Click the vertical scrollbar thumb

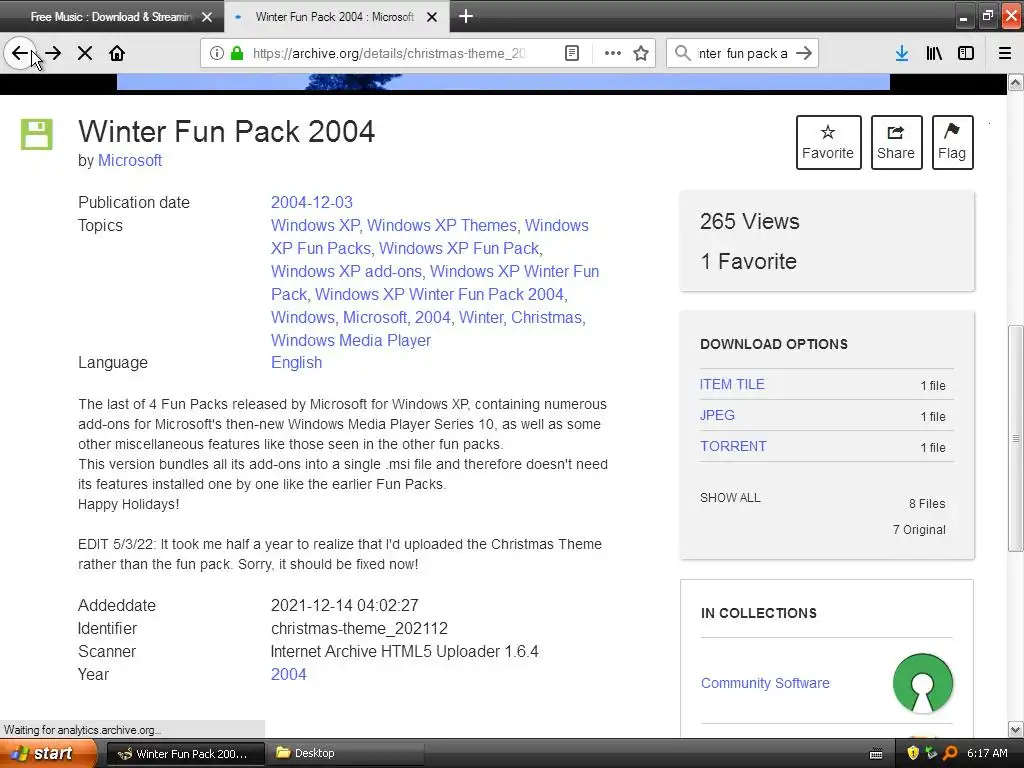point(1016,438)
